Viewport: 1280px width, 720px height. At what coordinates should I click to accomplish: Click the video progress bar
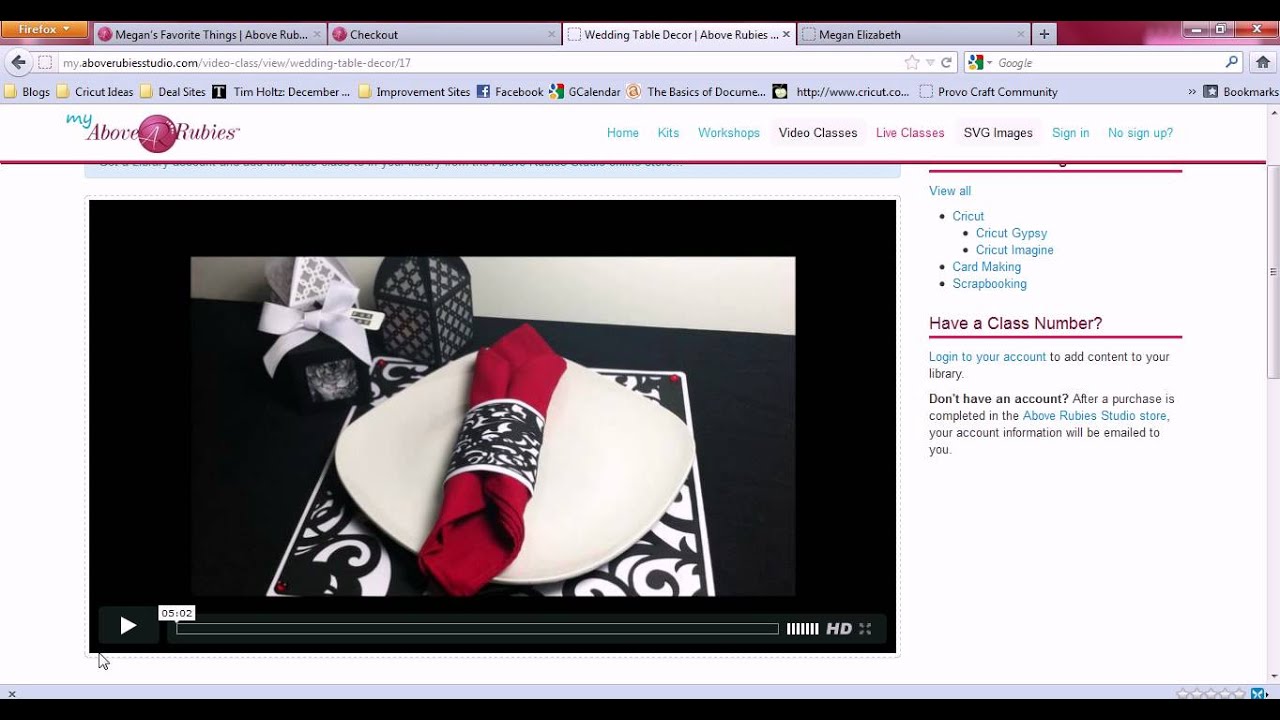(x=477, y=629)
